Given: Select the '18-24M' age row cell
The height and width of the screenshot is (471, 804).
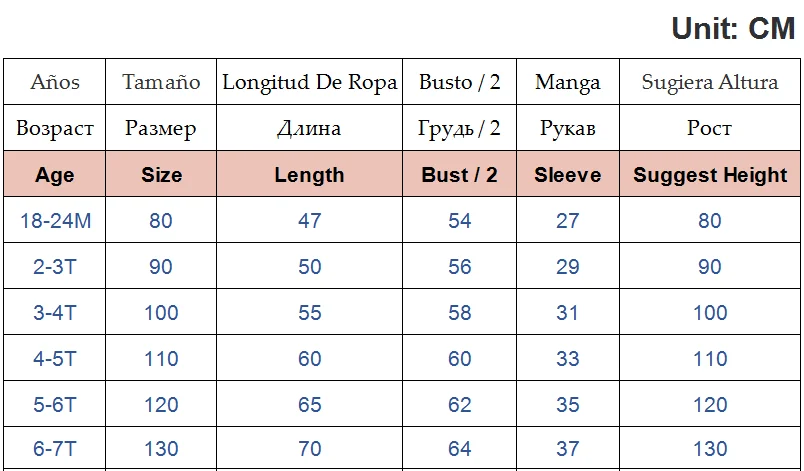Looking at the screenshot, I should (55, 220).
